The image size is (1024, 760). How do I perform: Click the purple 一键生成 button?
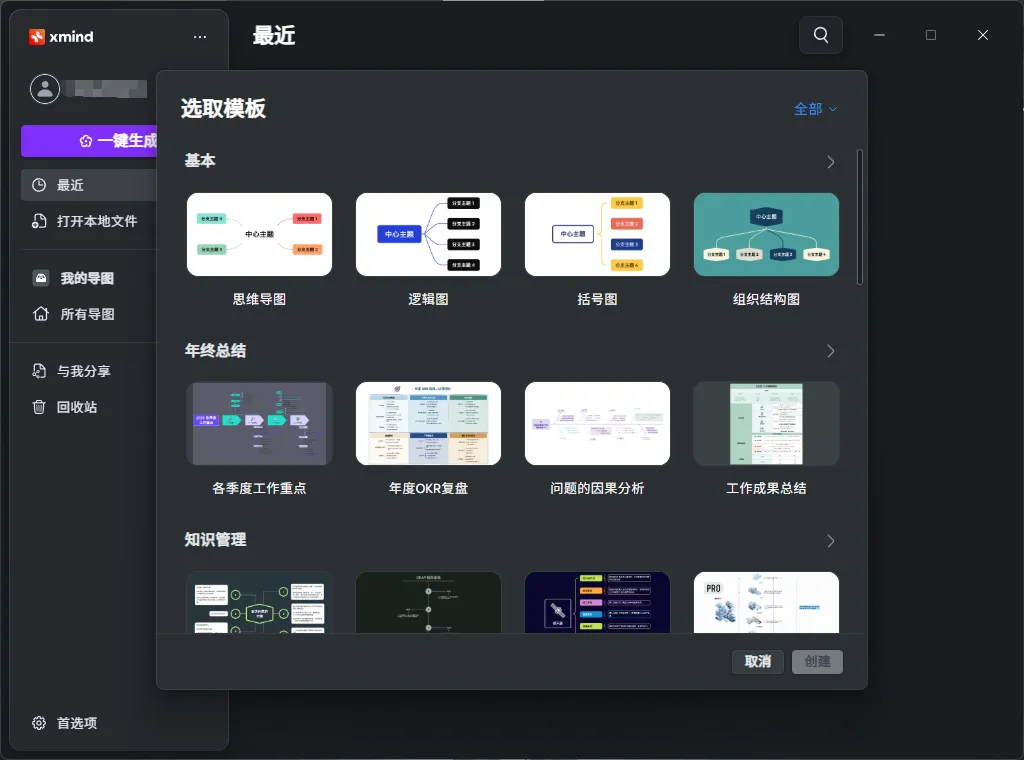point(89,141)
